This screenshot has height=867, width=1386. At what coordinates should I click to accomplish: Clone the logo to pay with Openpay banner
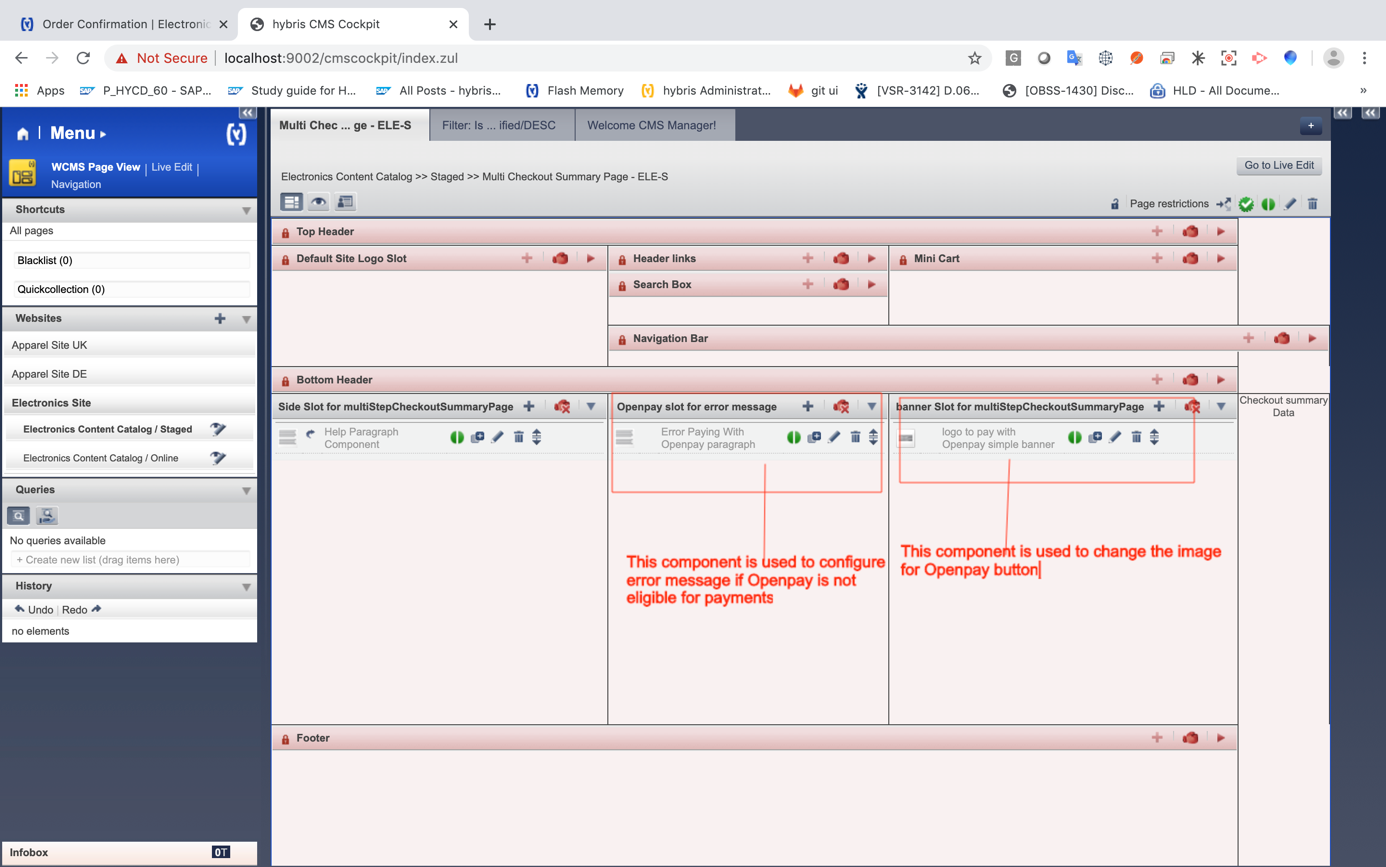1095,437
